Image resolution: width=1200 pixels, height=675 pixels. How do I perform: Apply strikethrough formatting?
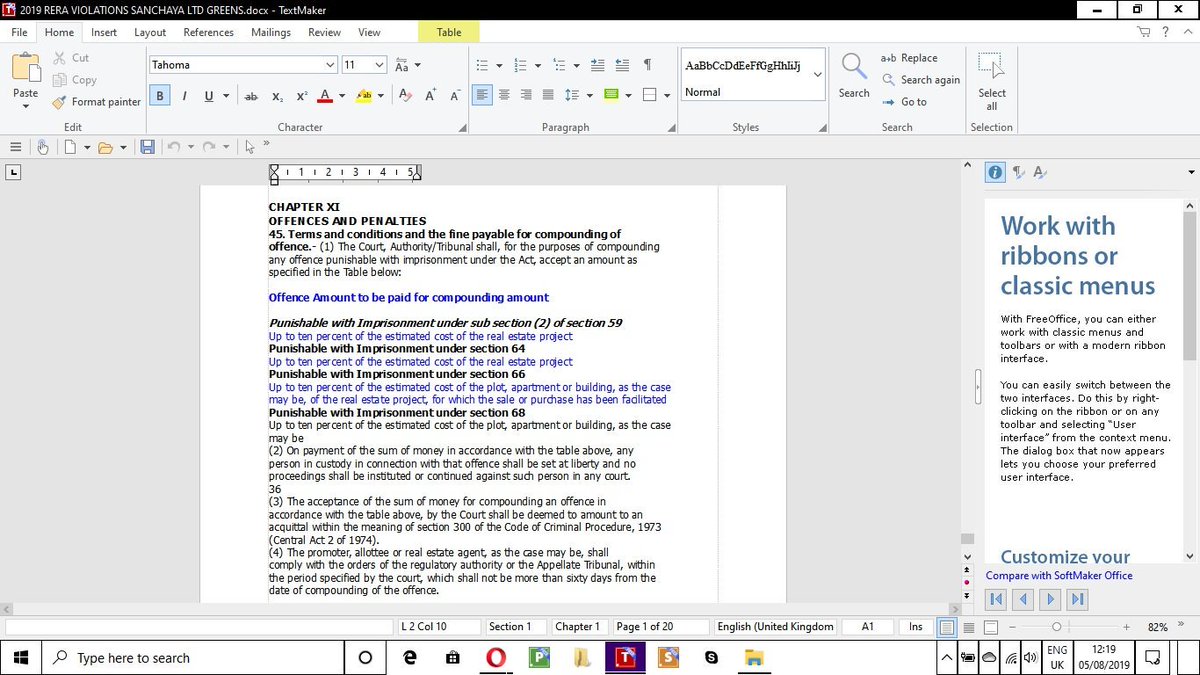[x=251, y=96]
